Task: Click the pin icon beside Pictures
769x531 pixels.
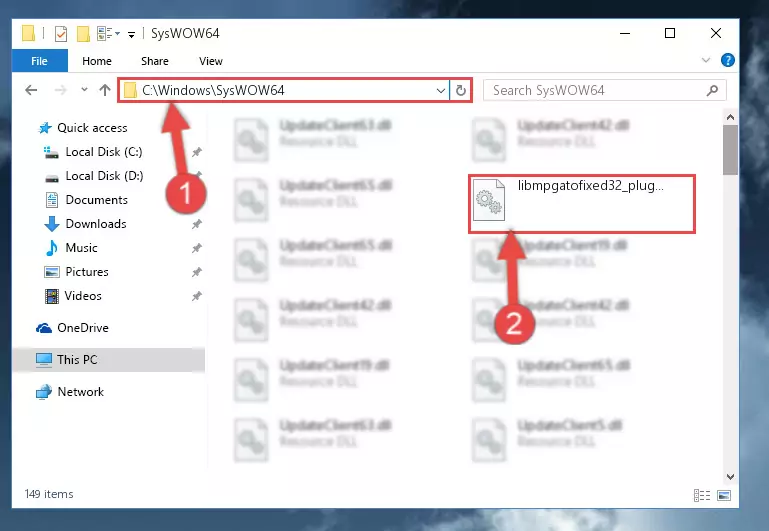Action: 197,273
